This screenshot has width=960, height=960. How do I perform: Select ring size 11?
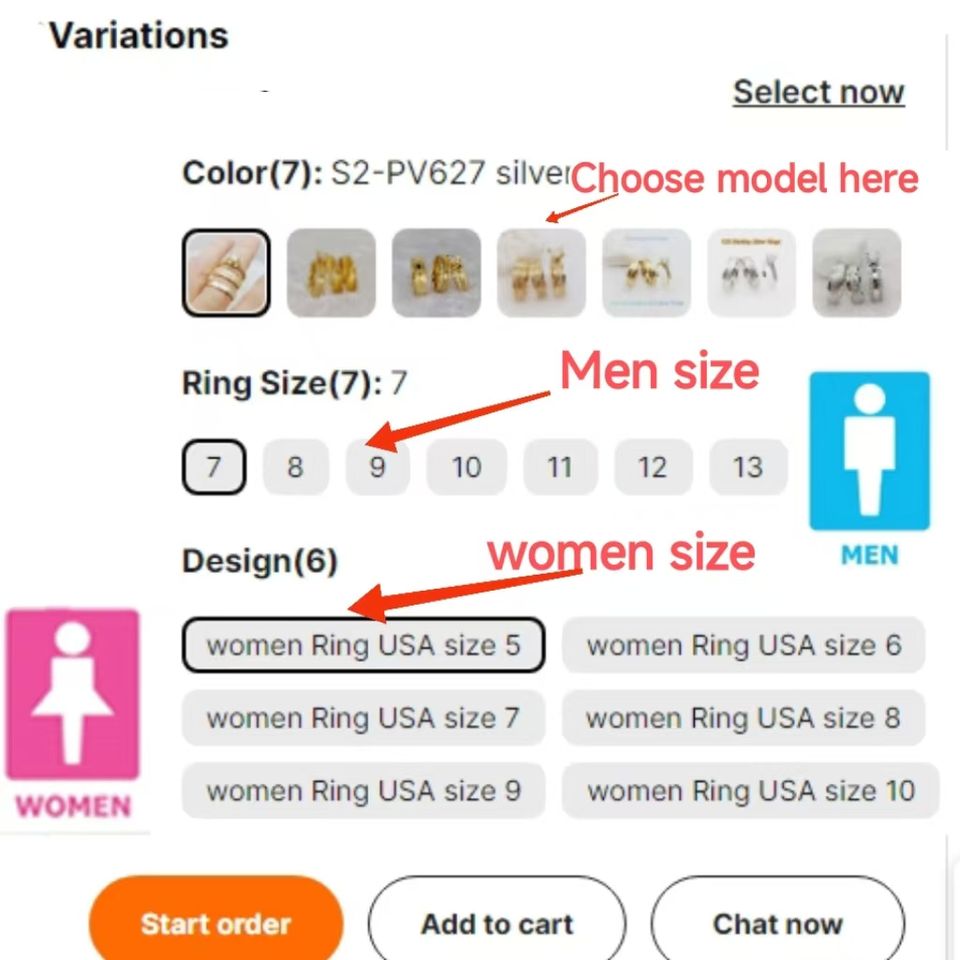tap(560, 467)
